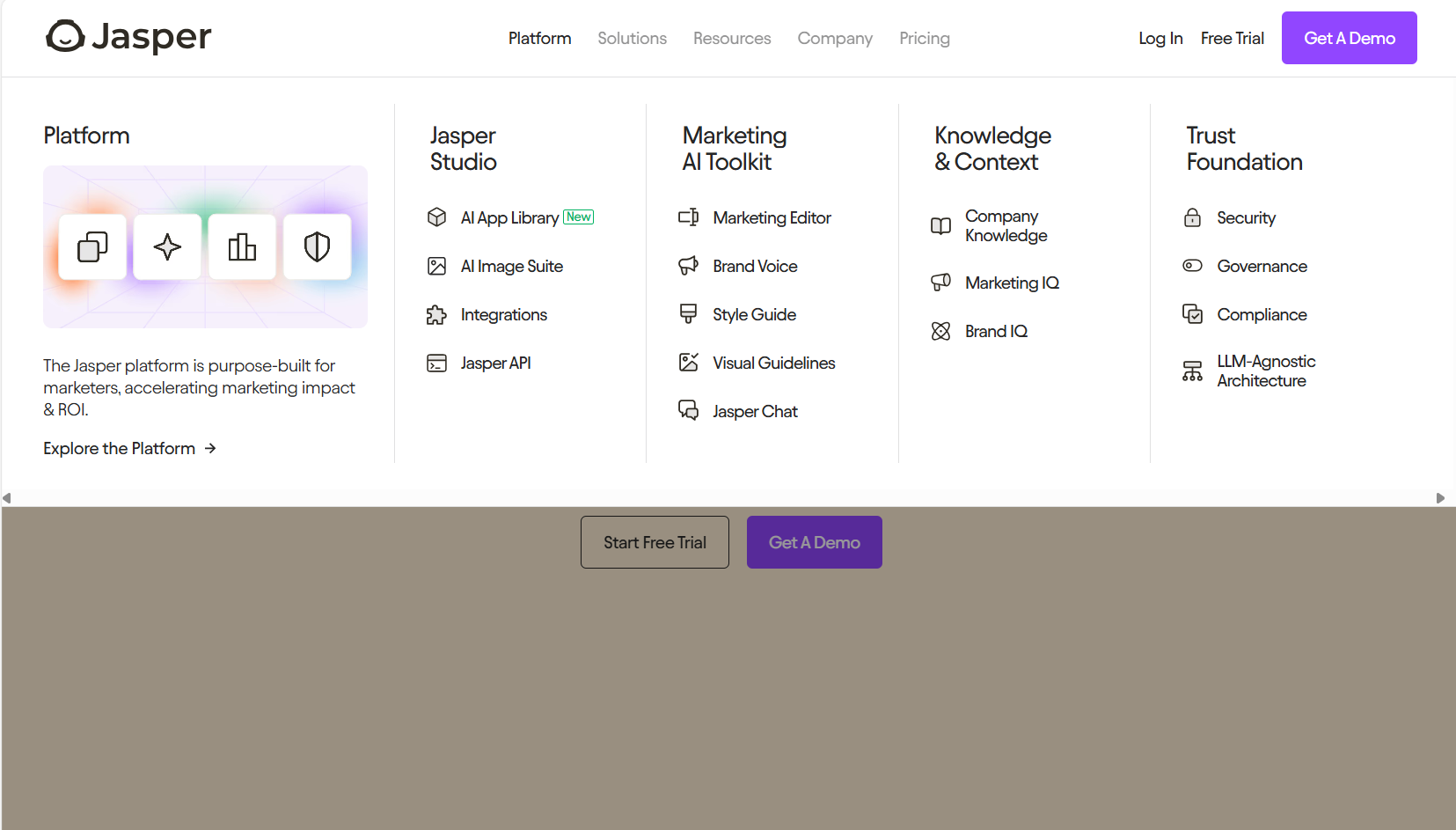Click the horizontal scrollbar right arrow

coord(1440,498)
